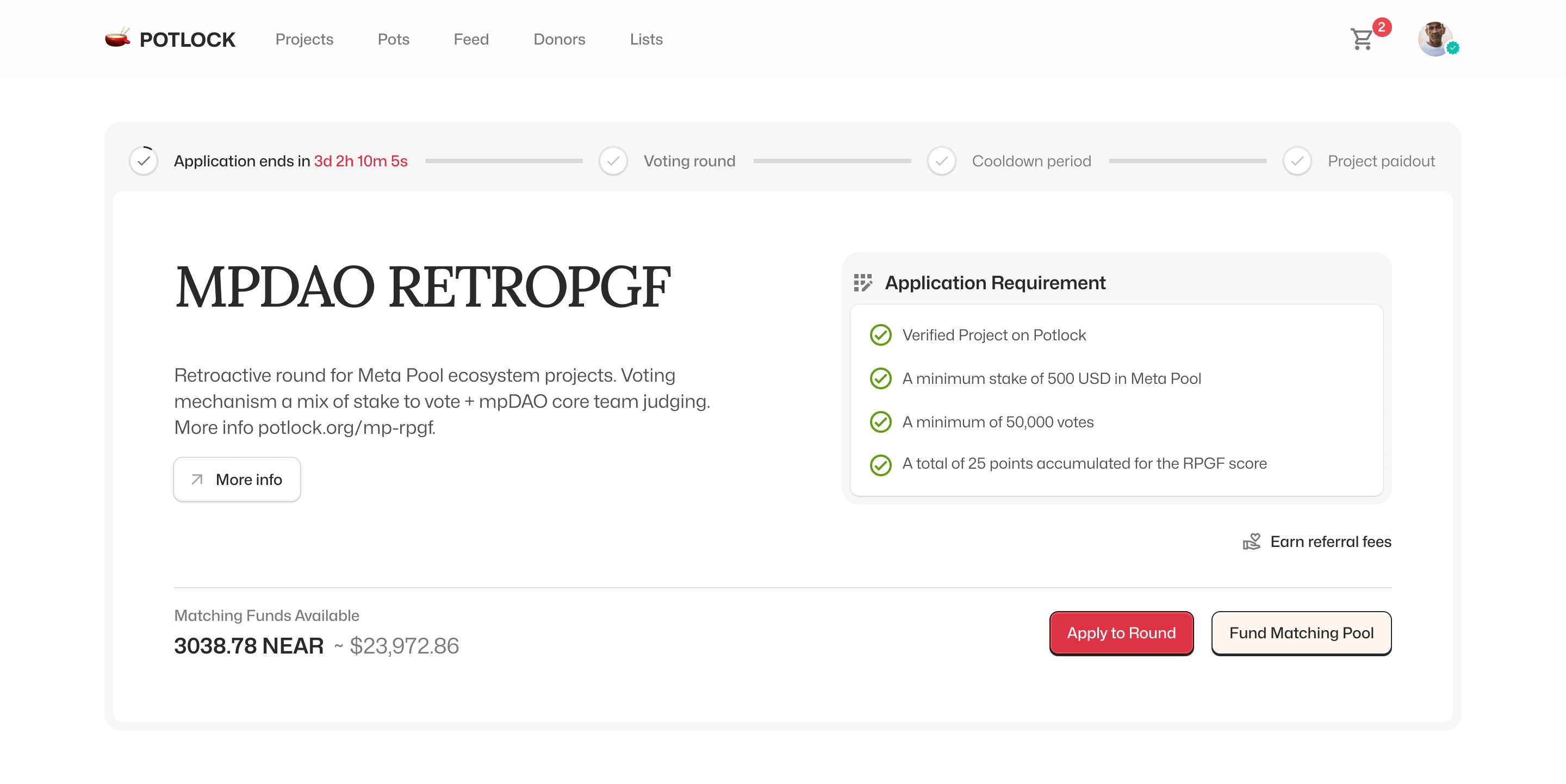Click the Verified Project green checkmark
The height and width of the screenshot is (784, 1566).
tap(880, 335)
